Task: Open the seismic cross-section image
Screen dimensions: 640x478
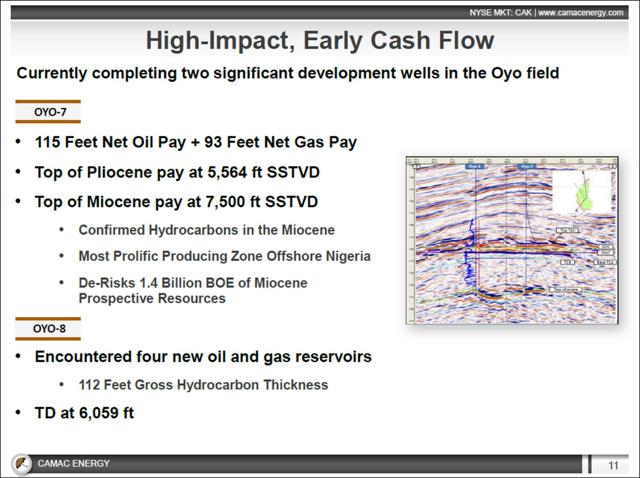Action: coord(512,240)
